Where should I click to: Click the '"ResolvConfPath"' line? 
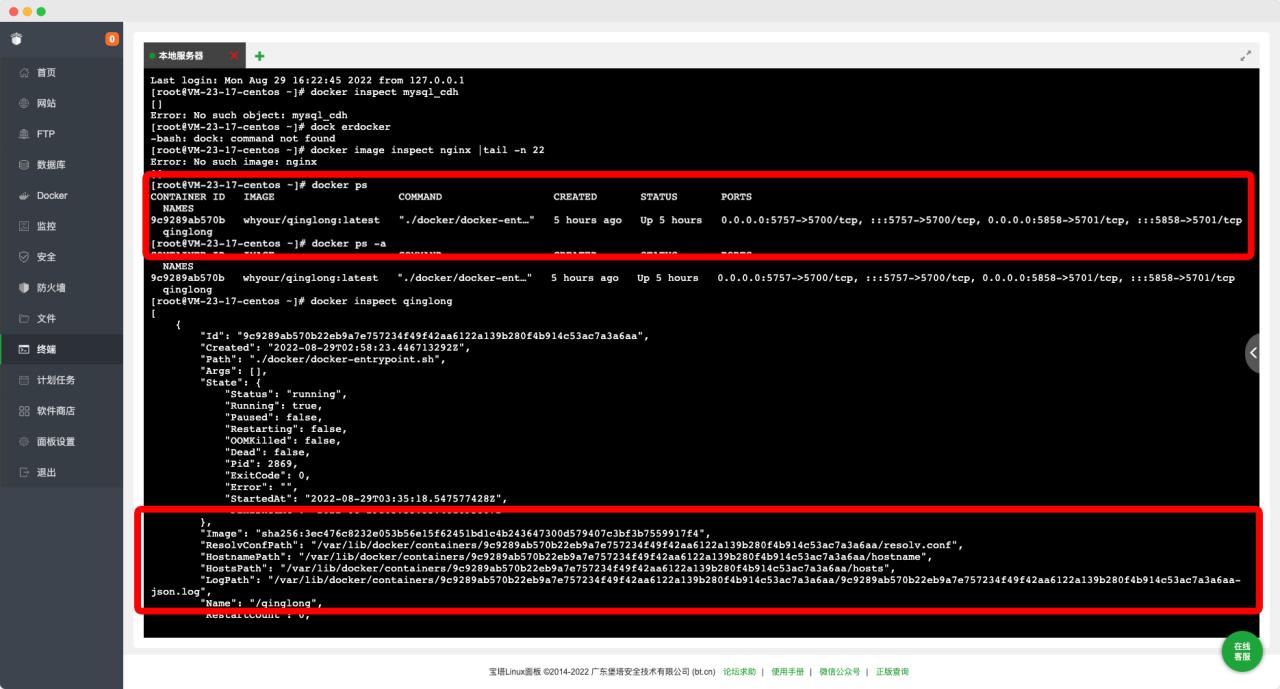[x=581, y=546]
